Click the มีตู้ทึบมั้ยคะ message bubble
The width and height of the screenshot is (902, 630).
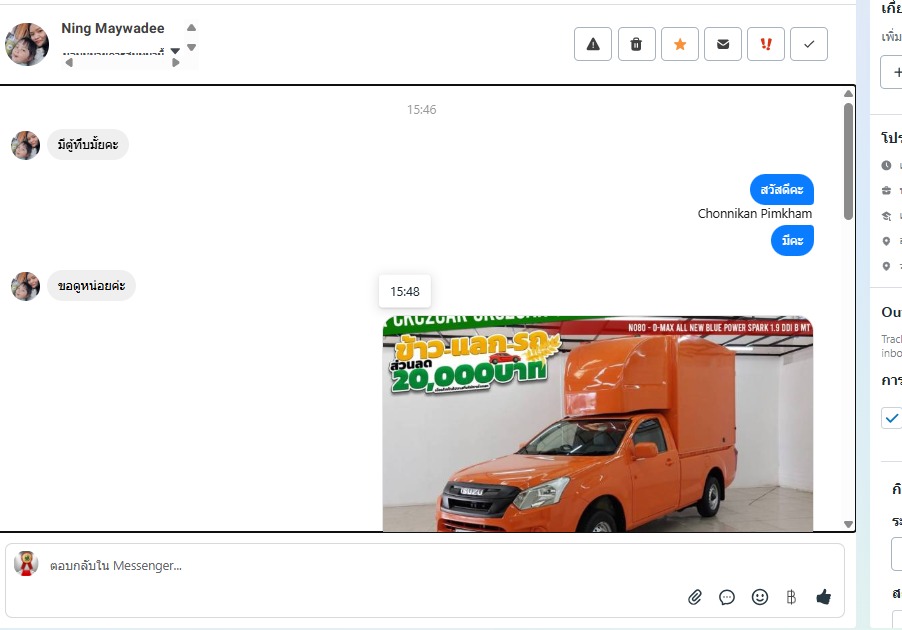coord(88,144)
